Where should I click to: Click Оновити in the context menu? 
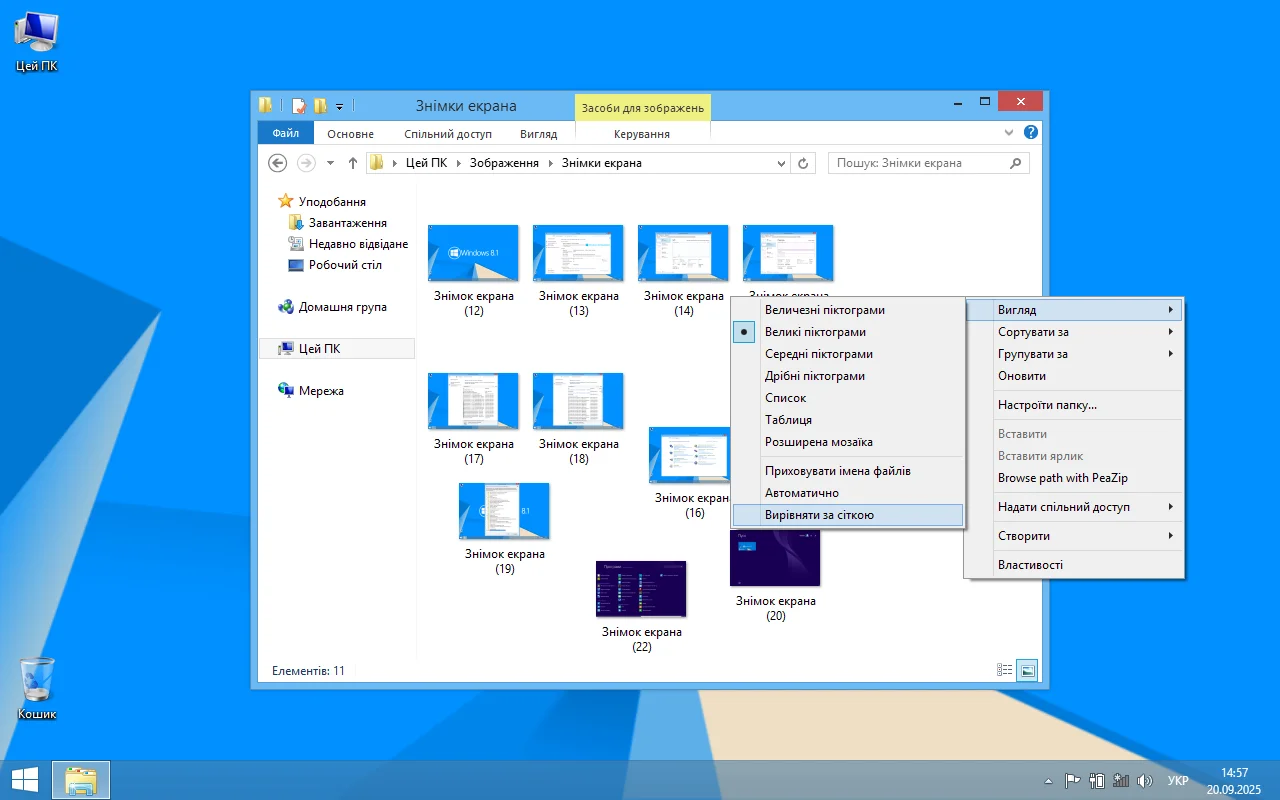point(1021,376)
